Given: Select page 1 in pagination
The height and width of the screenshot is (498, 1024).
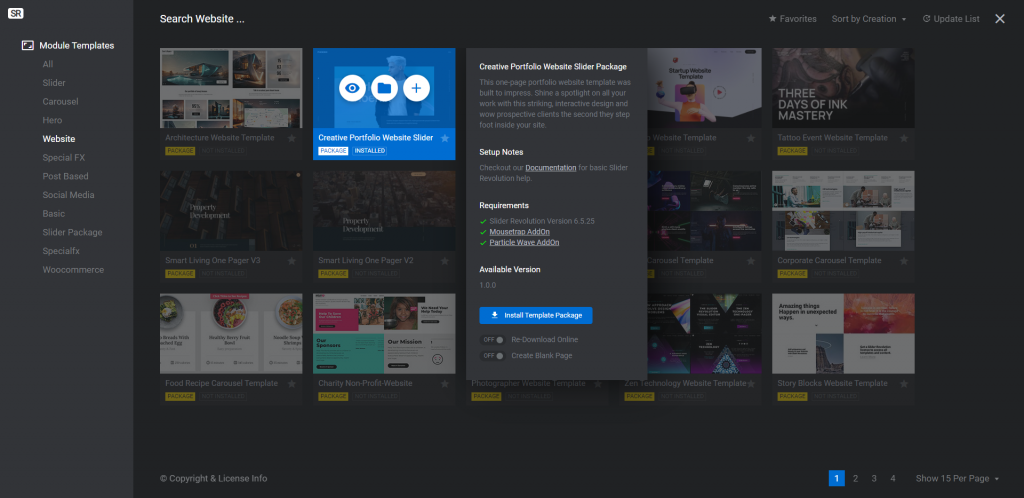Looking at the screenshot, I should [837, 478].
